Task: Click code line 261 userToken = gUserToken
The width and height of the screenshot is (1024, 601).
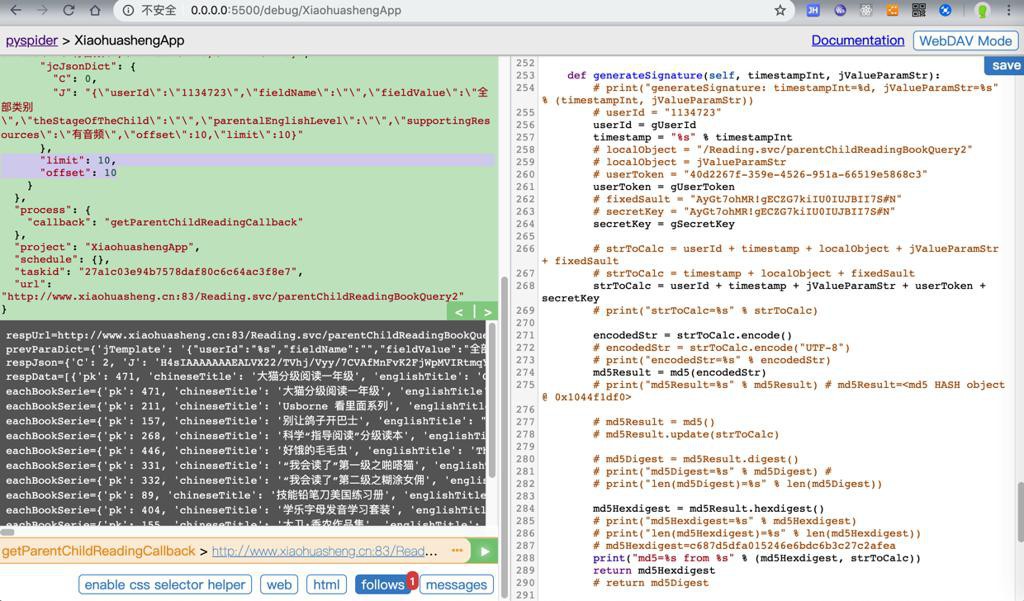Action: point(664,187)
